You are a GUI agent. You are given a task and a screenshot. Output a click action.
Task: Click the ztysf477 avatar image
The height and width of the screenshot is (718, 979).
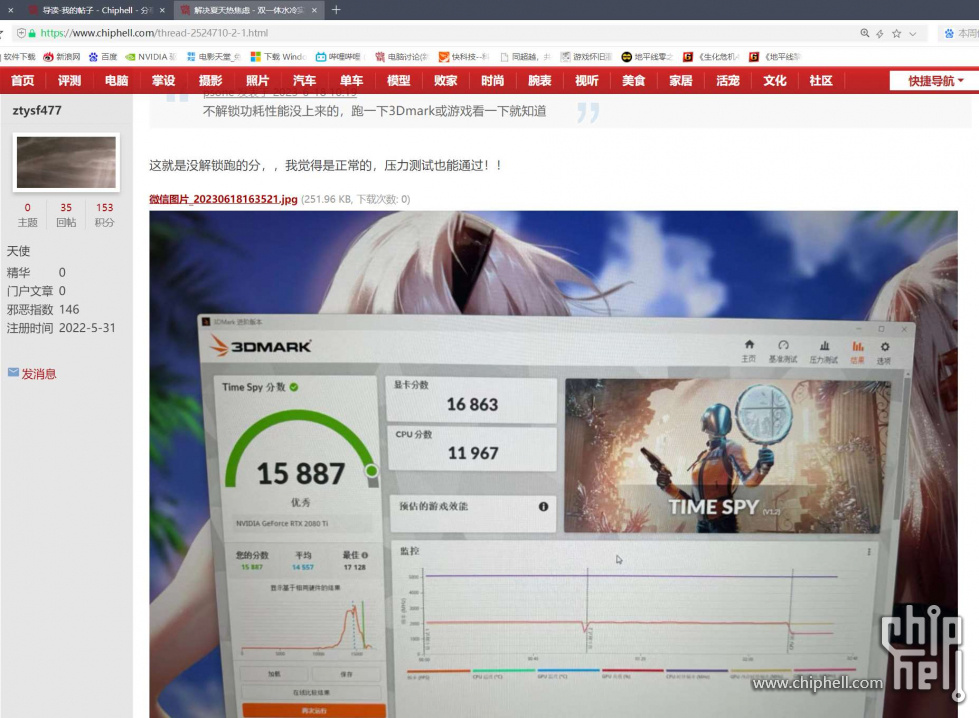(x=66, y=162)
